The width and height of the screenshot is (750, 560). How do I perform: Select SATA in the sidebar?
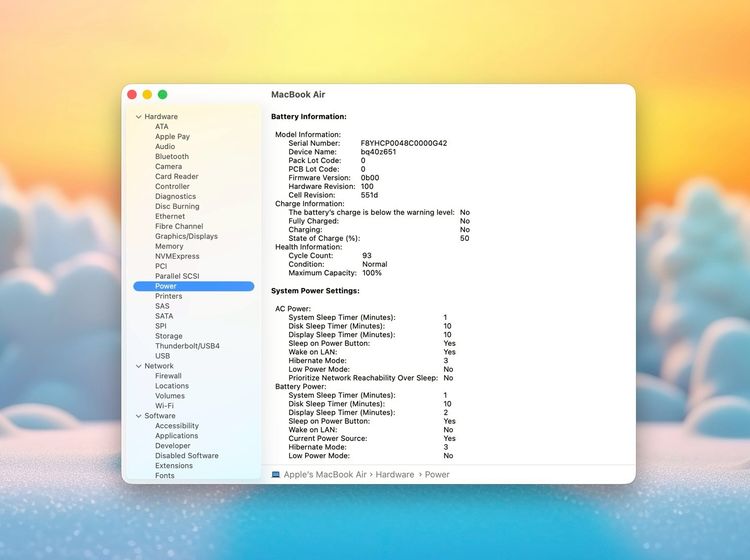[164, 316]
